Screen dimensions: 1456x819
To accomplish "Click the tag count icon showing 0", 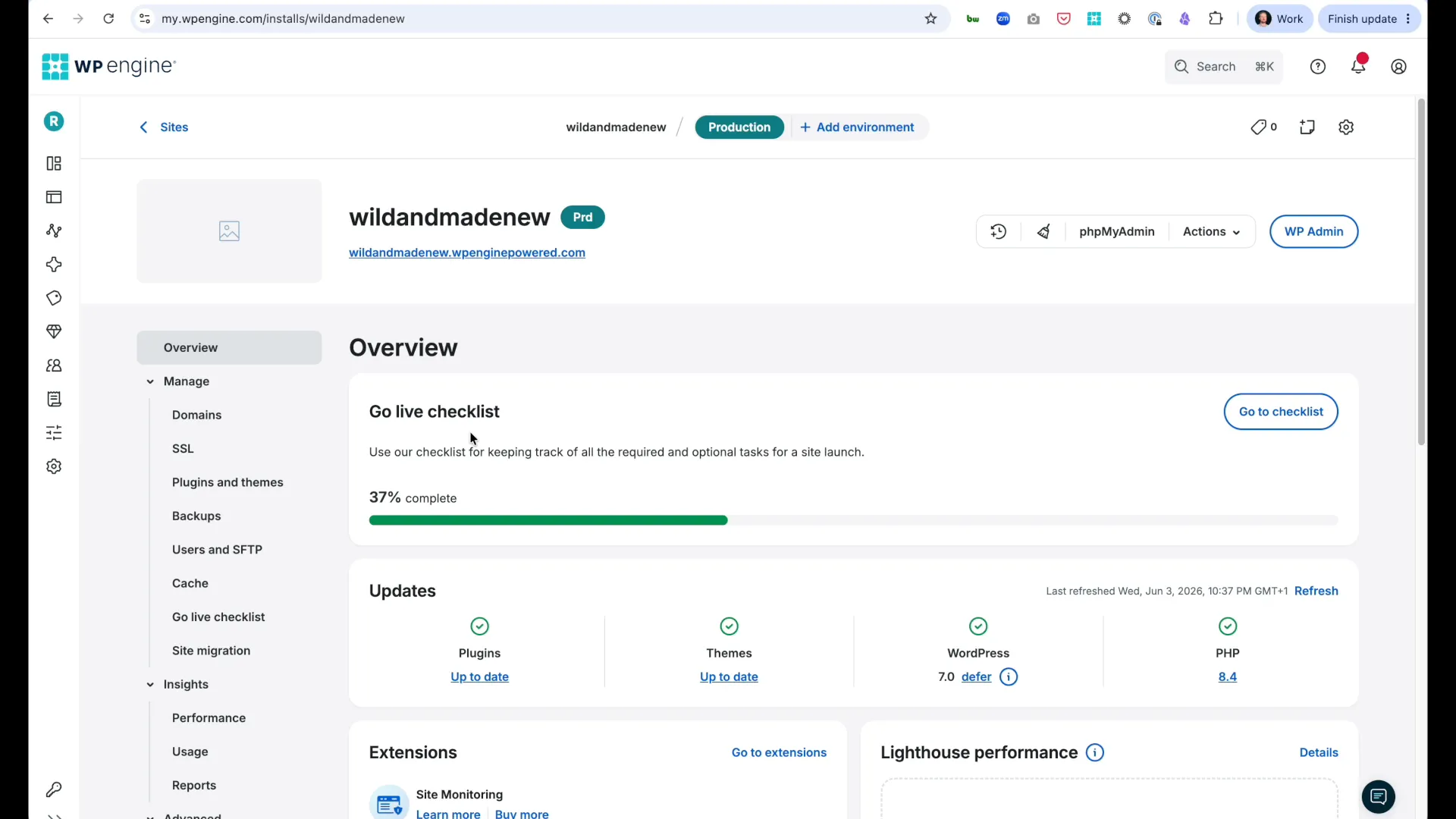I will pos(1263,127).
